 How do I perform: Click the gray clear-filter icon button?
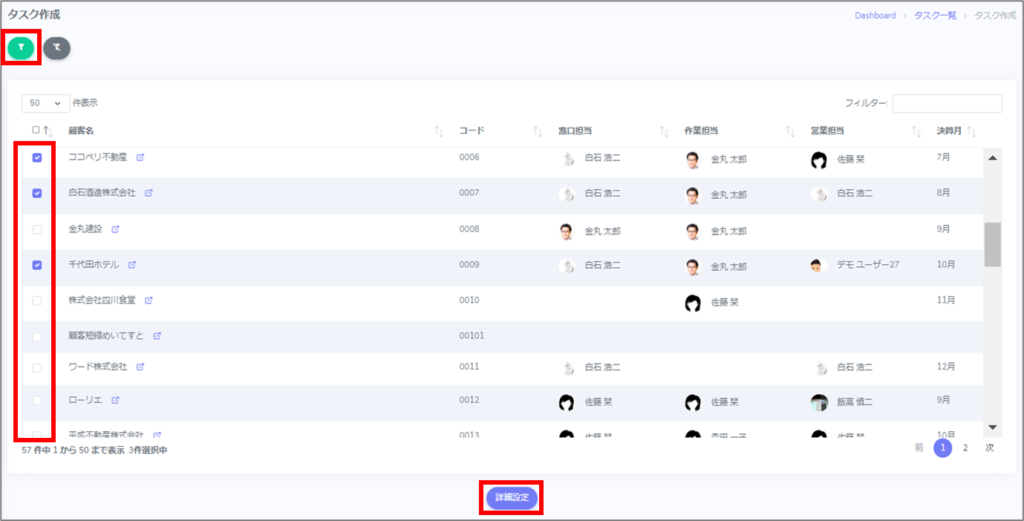pyautogui.click(x=57, y=47)
